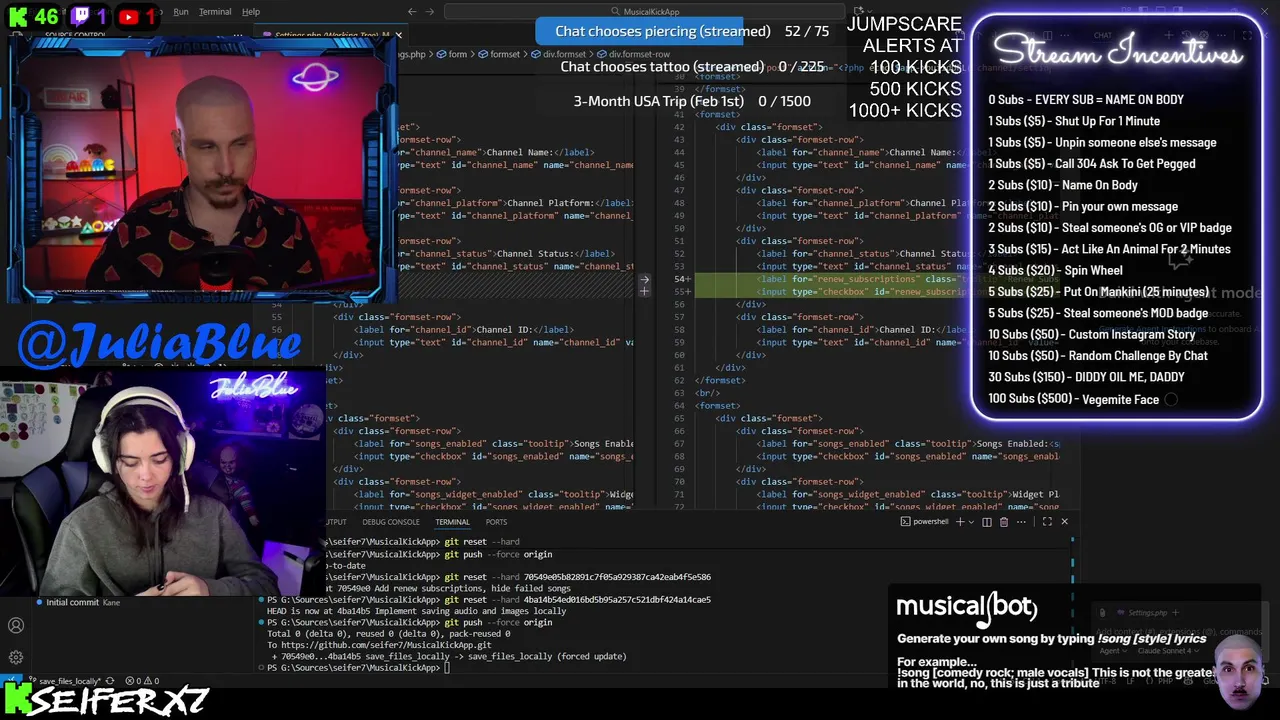
Task: Open the terminal launch profile dropdown chevron
Action: (971, 522)
